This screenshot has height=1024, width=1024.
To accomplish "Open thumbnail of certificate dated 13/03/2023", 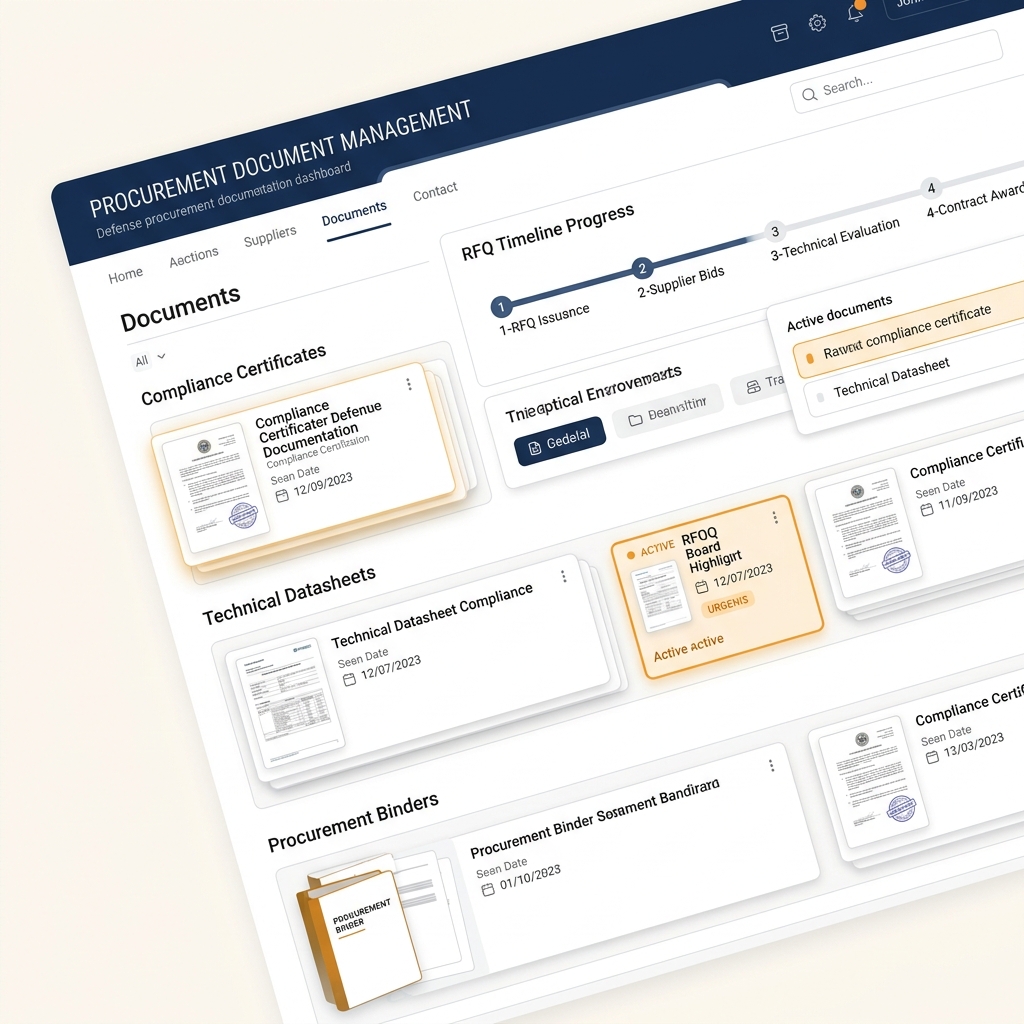I will click(875, 781).
